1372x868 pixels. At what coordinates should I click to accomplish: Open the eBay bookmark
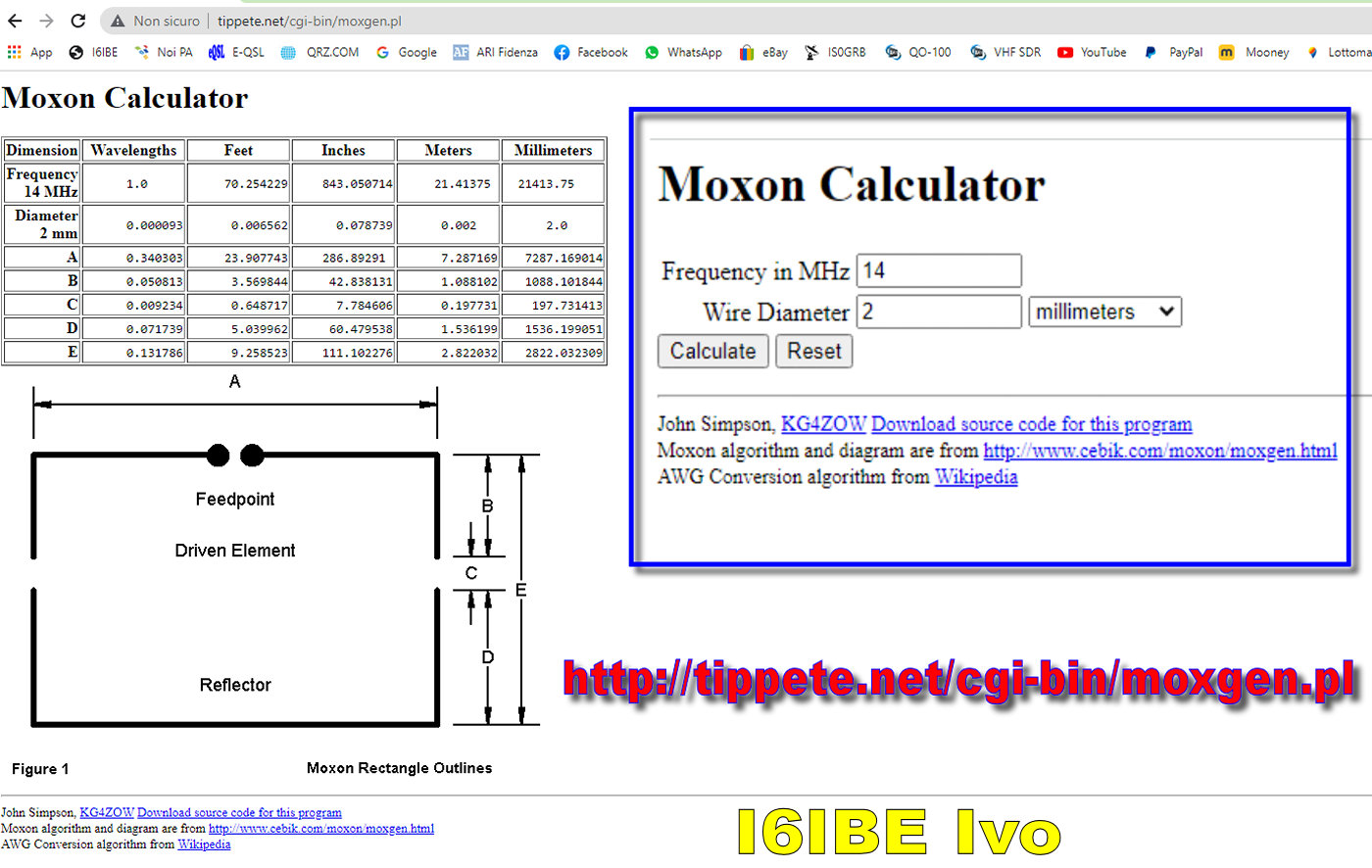(x=763, y=52)
